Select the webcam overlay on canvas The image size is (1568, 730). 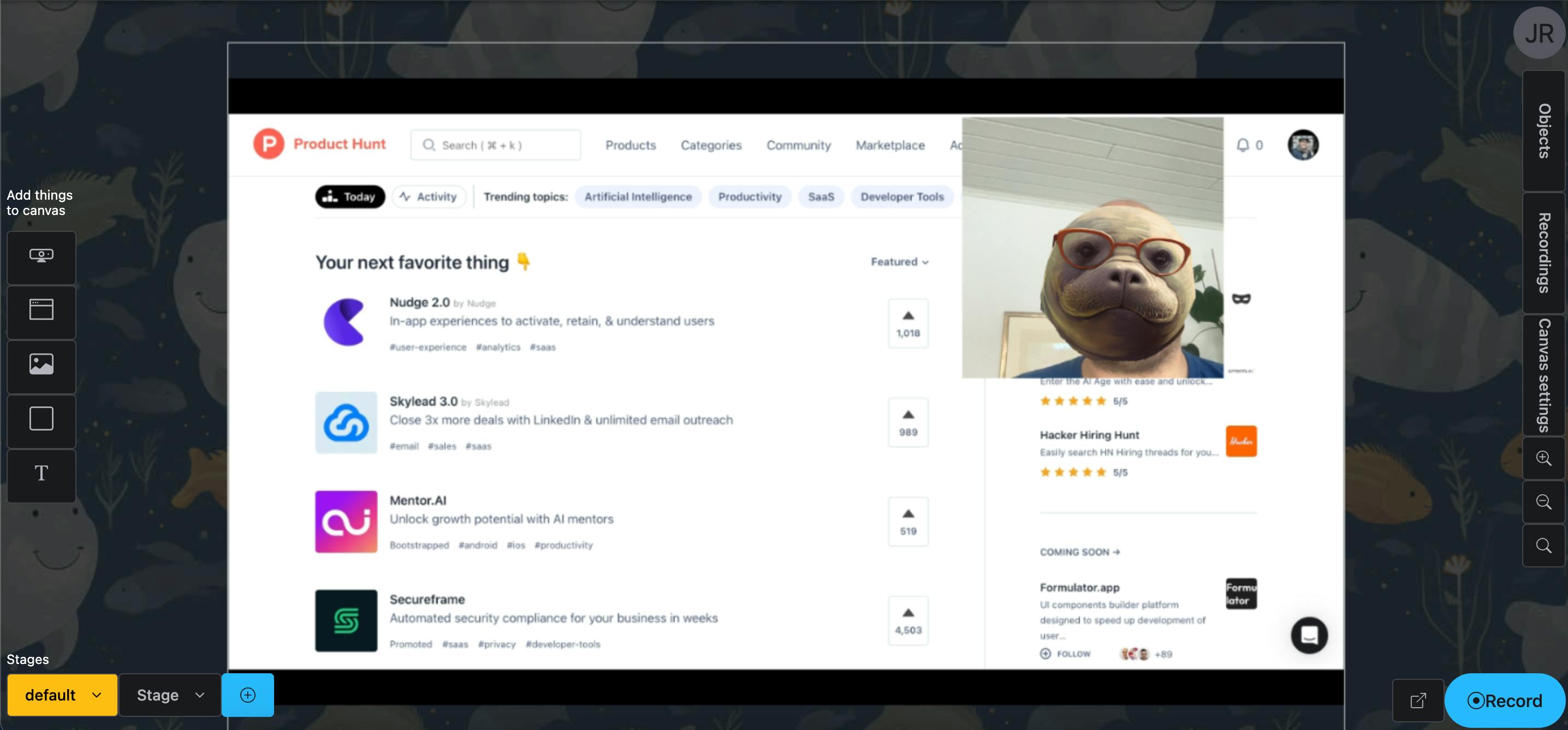[1092, 248]
